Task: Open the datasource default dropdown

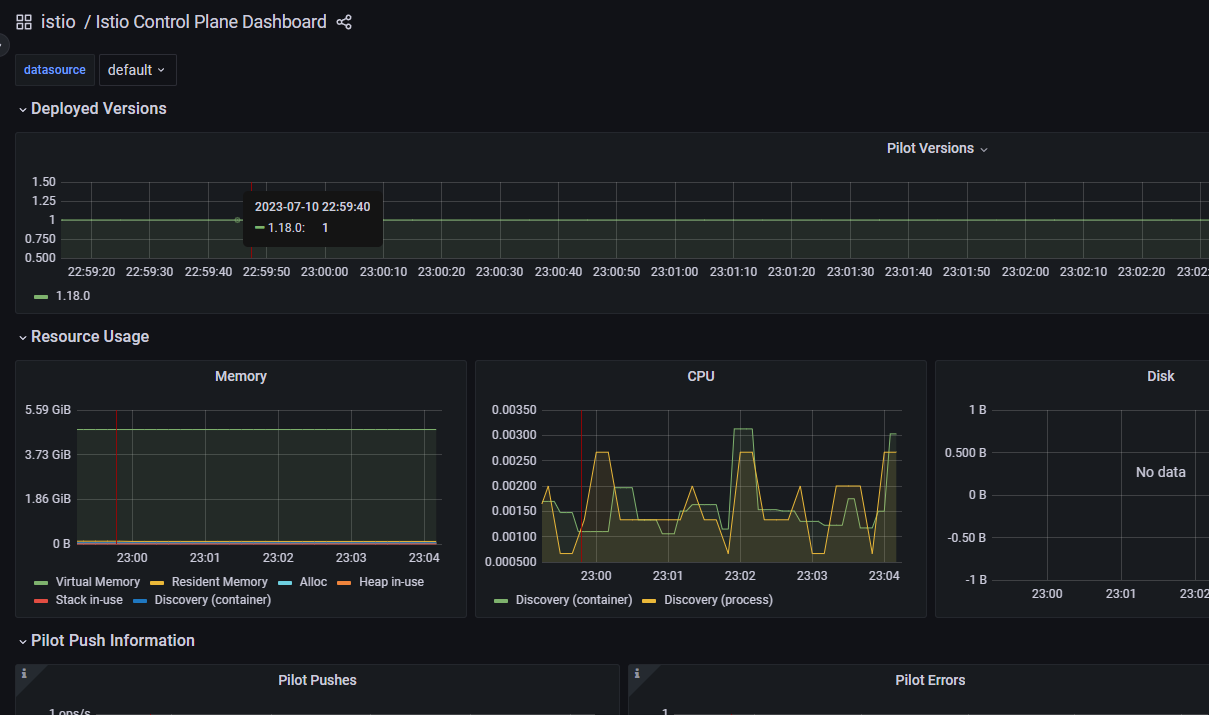Action: tap(138, 70)
